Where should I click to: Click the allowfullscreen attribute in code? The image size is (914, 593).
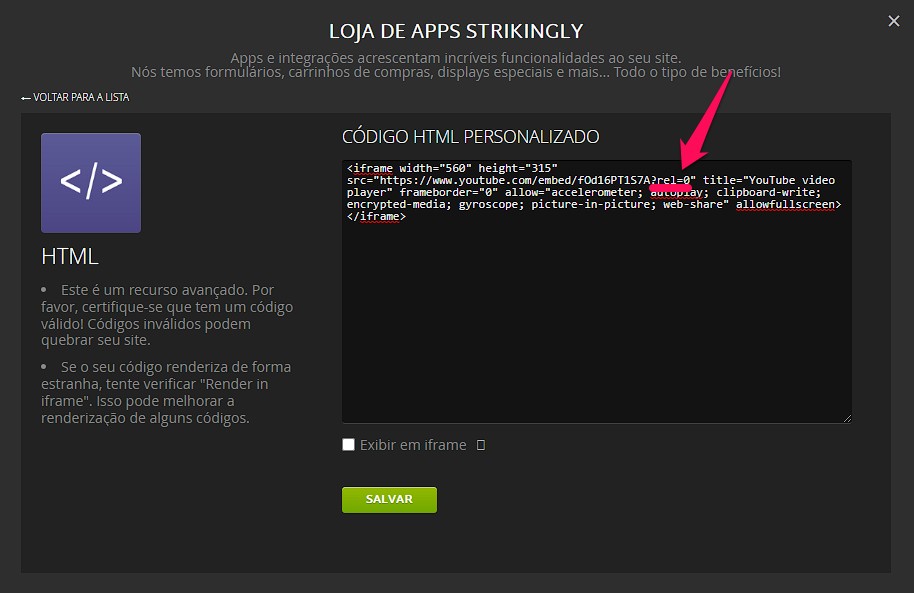click(x=788, y=204)
